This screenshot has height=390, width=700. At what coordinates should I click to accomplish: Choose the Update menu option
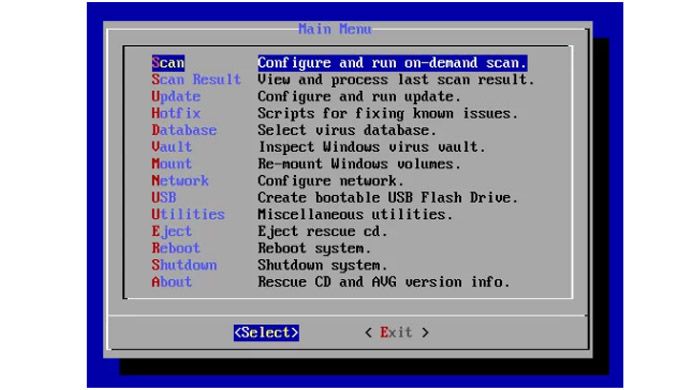176,96
